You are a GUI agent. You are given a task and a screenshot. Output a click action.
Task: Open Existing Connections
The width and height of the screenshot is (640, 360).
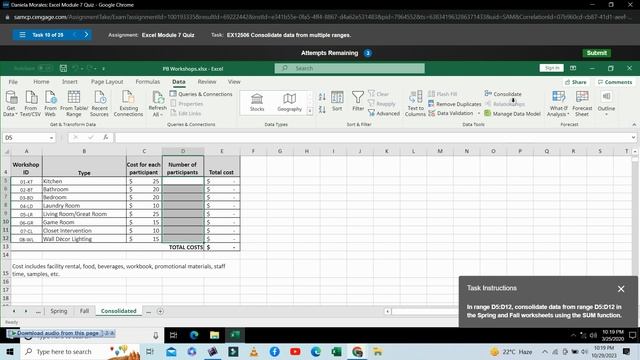[x=128, y=104]
